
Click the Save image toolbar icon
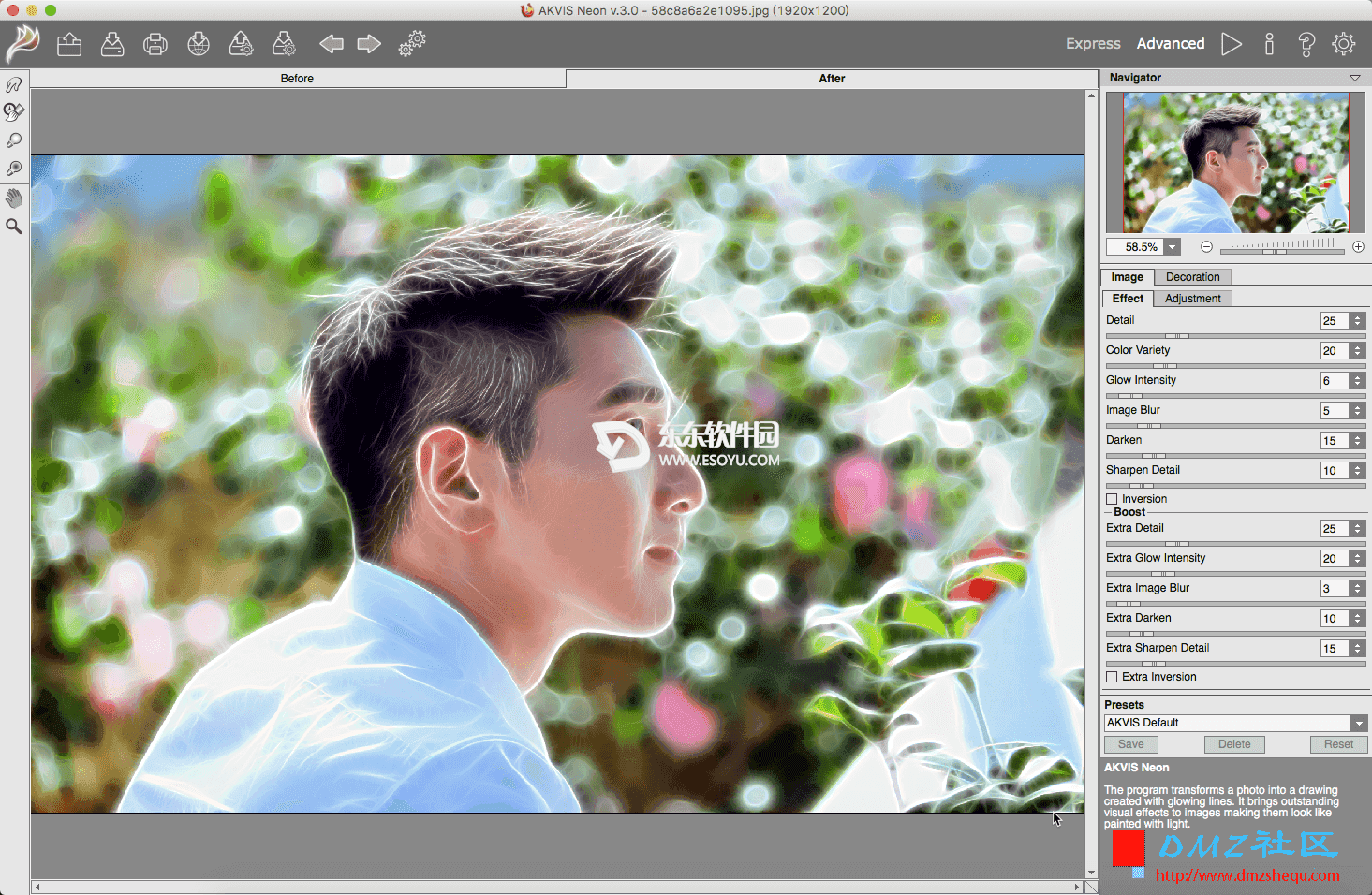[112, 44]
